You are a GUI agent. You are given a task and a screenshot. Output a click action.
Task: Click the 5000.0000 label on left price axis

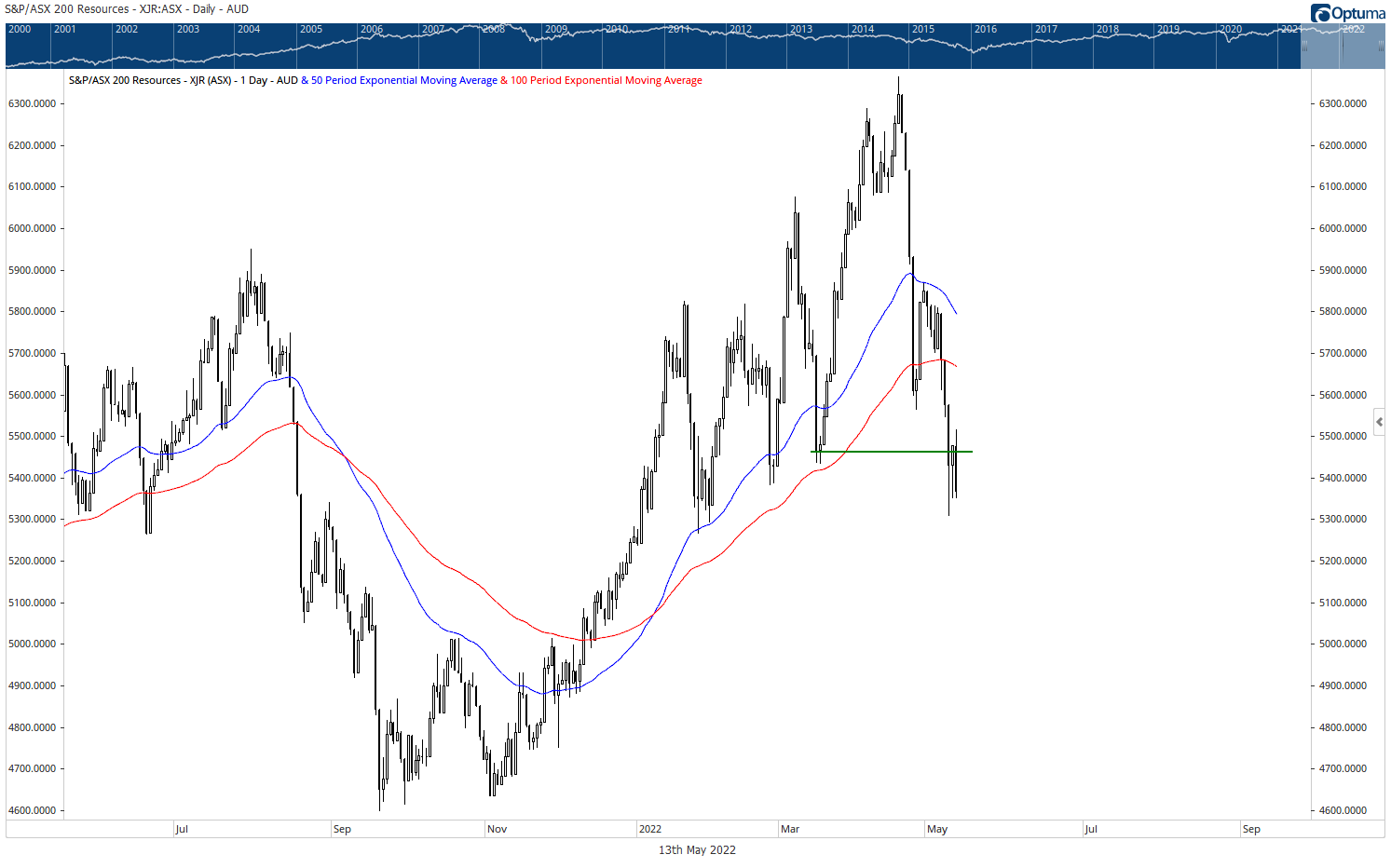pos(33,644)
